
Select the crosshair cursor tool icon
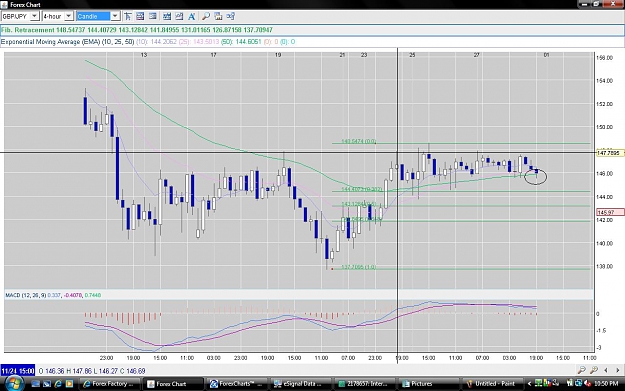point(128,16)
